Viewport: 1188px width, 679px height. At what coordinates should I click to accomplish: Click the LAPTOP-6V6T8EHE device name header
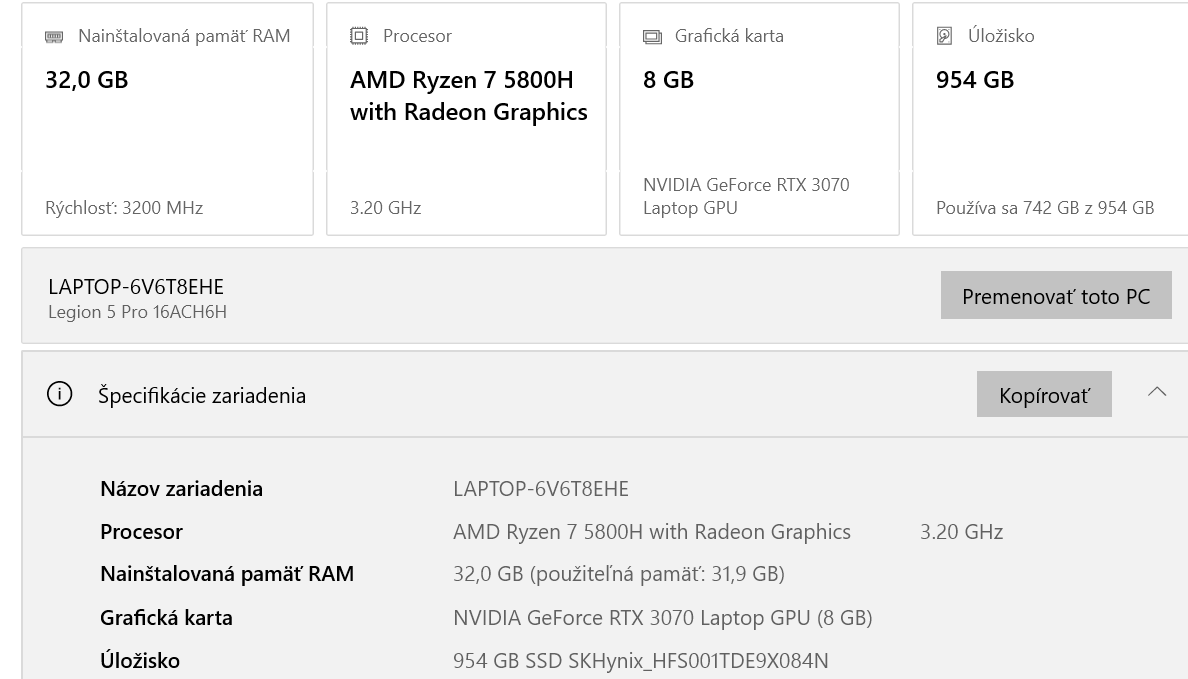tap(136, 287)
